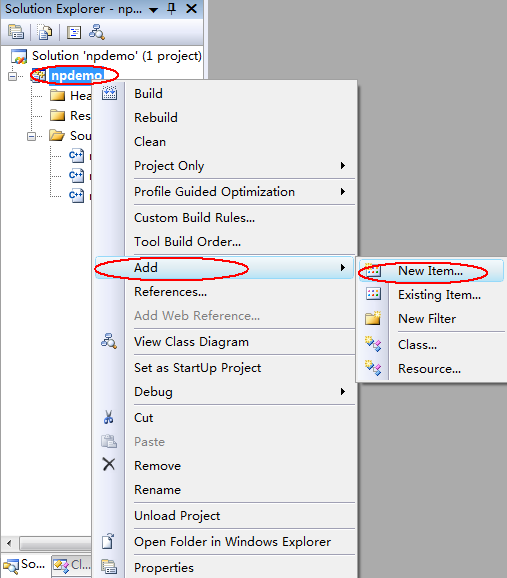Close the Solution Explorer panel
The height and width of the screenshot is (578, 507).
(191, 8)
